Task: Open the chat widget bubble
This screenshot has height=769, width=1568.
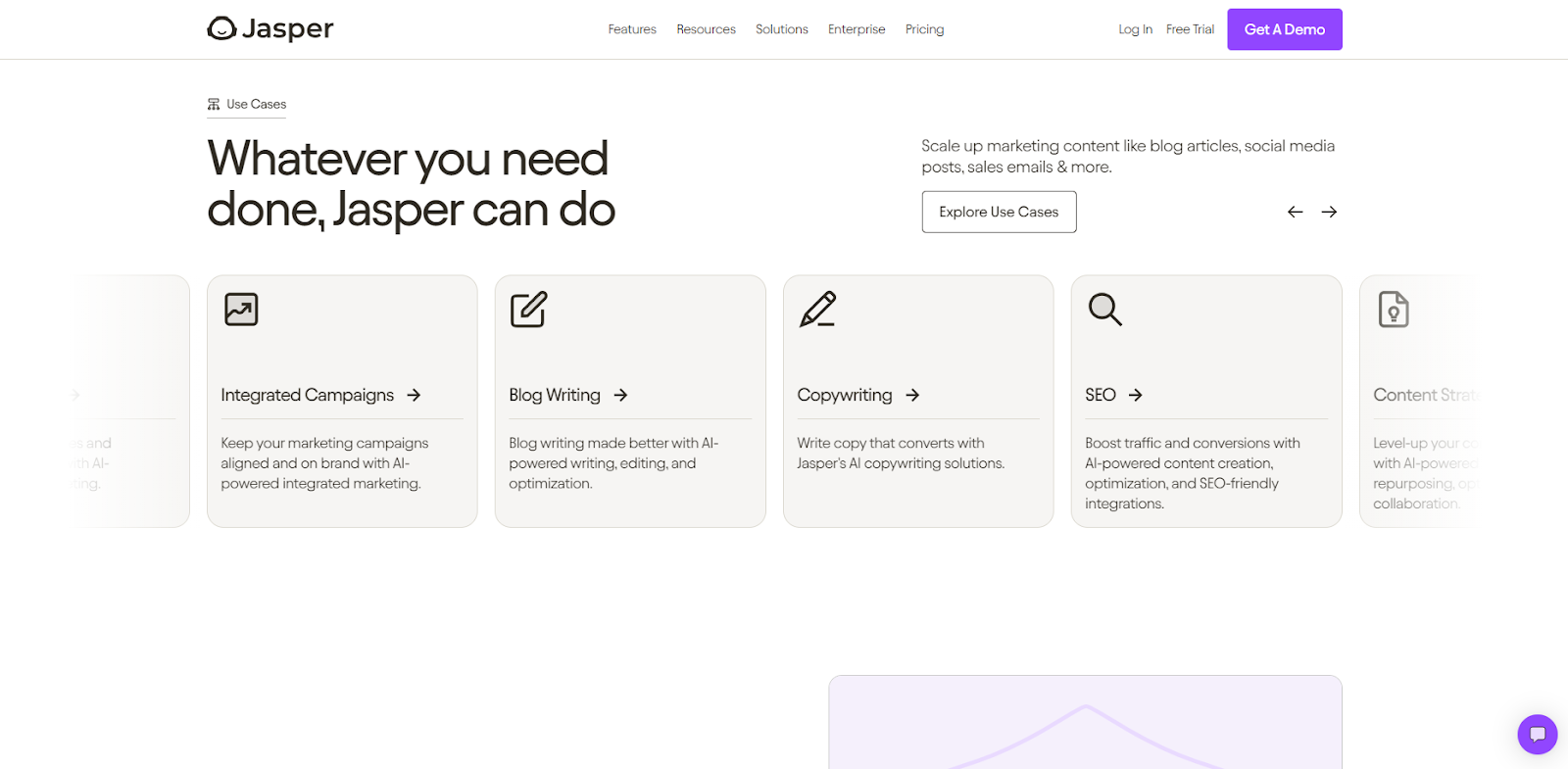Action: (1538, 735)
